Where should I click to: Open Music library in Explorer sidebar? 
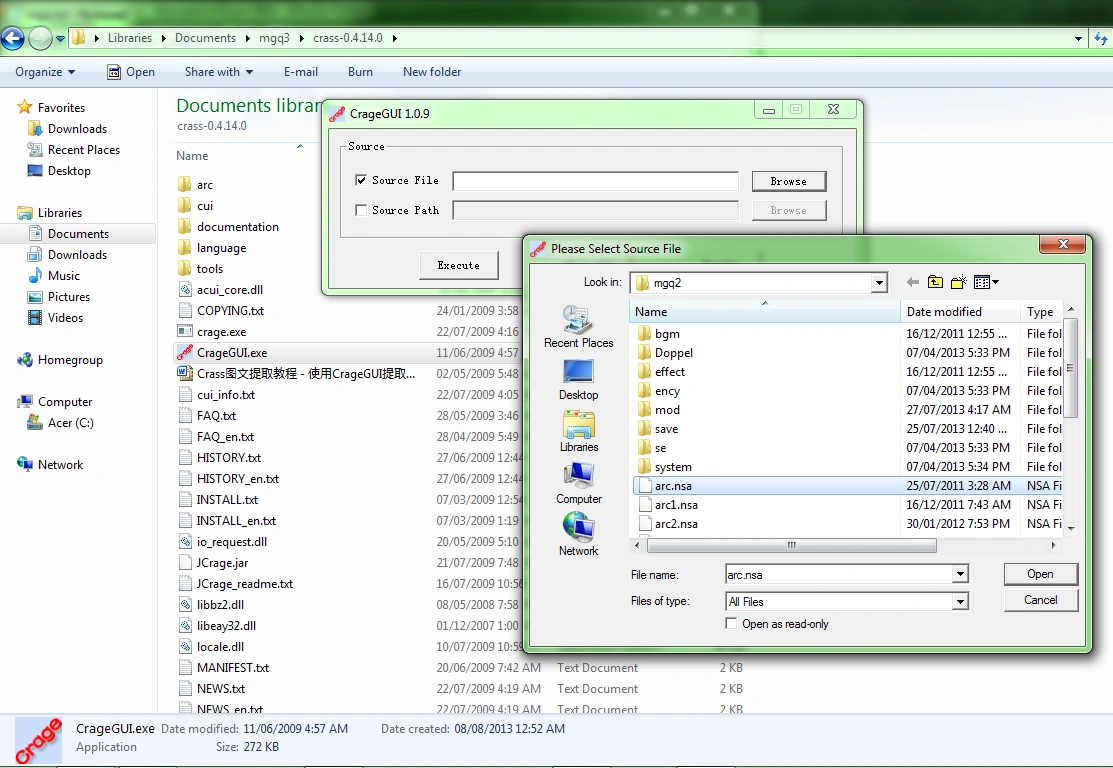[x=63, y=275]
